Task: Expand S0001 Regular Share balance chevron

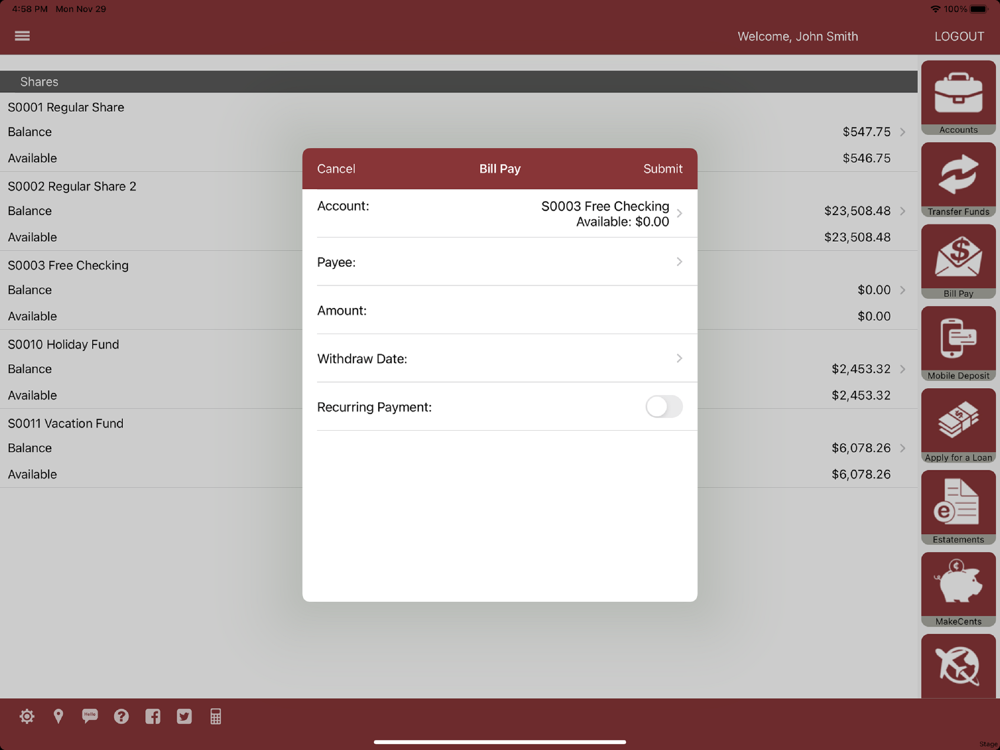Action: tap(902, 132)
